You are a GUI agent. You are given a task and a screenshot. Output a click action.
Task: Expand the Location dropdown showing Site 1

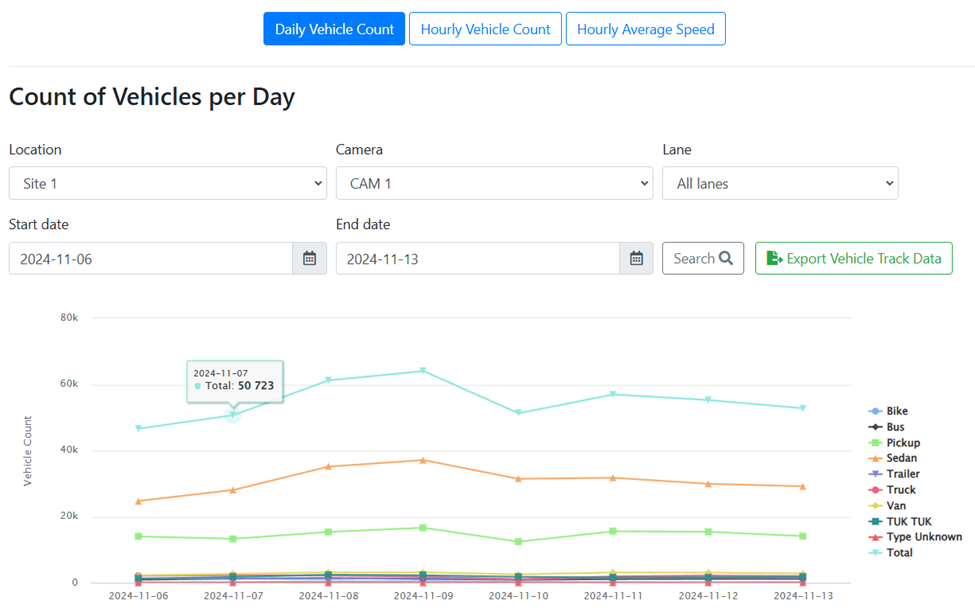click(167, 184)
